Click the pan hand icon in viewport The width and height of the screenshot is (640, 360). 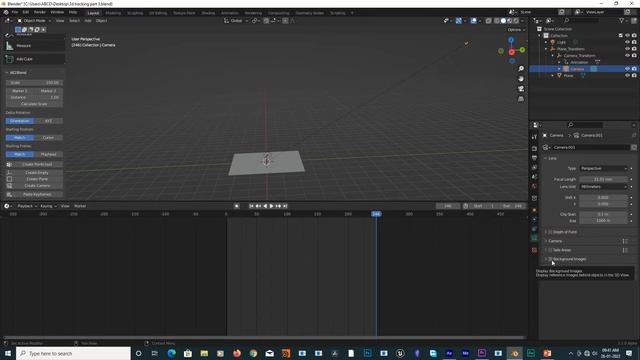coord(521,78)
